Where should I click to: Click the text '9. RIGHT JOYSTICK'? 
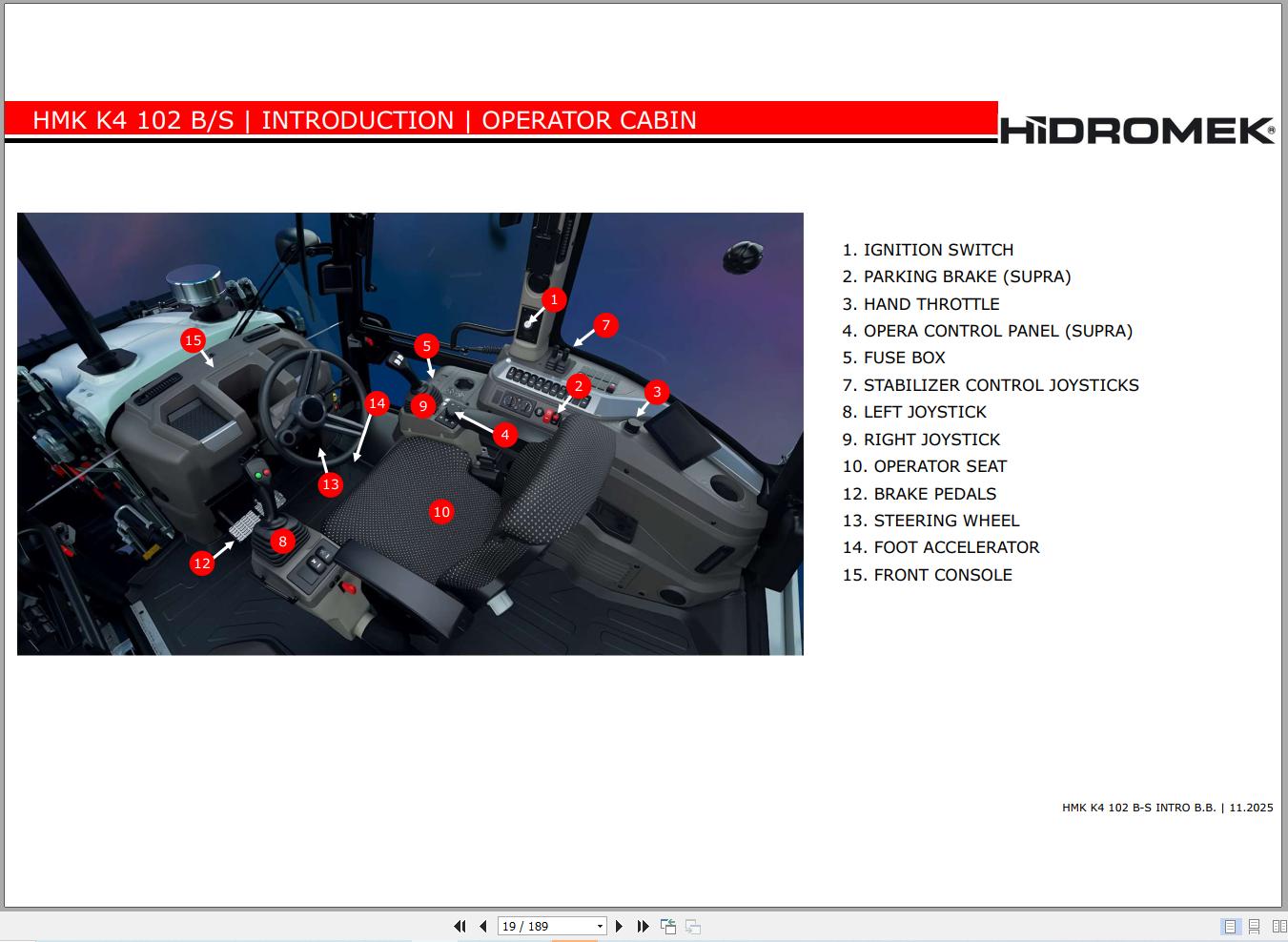[921, 440]
